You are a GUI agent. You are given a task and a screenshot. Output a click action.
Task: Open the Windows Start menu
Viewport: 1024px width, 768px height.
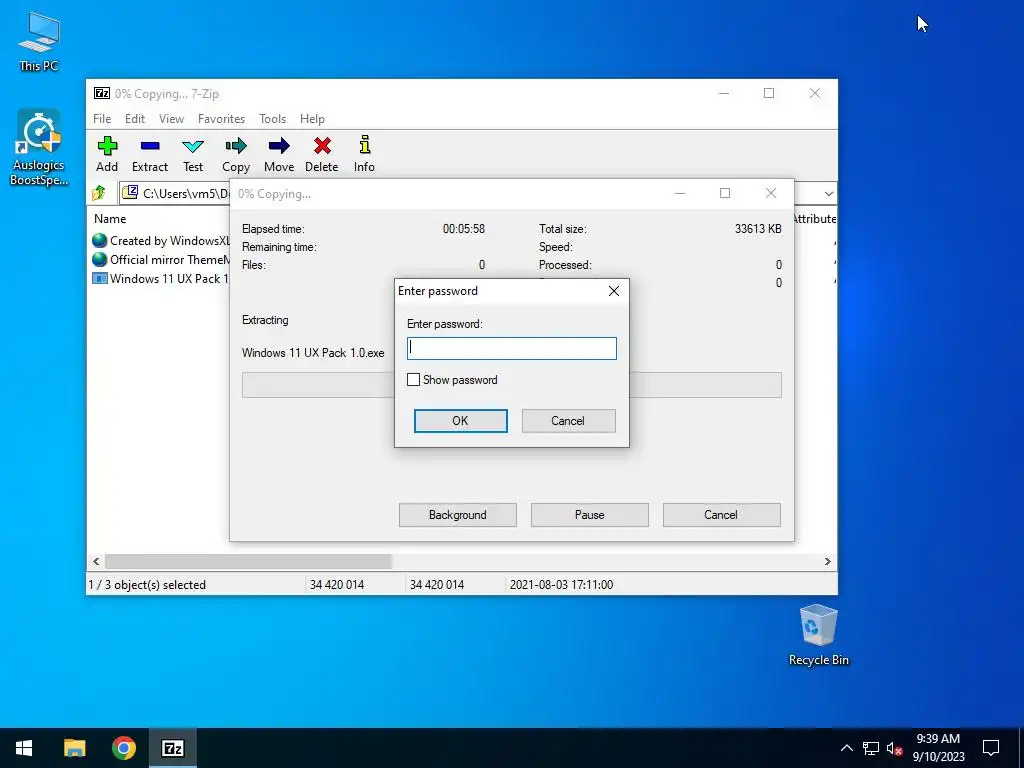[x=24, y=748]
